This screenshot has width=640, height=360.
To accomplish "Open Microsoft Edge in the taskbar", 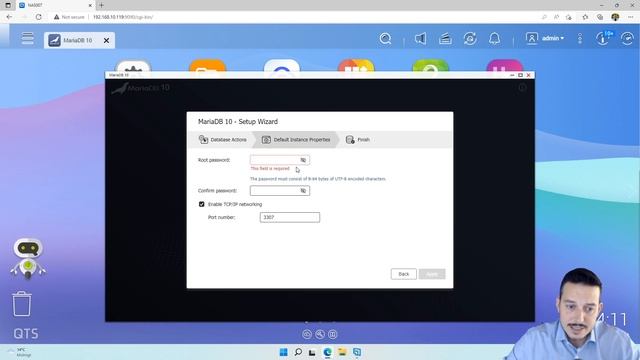I will click(327, 352).
